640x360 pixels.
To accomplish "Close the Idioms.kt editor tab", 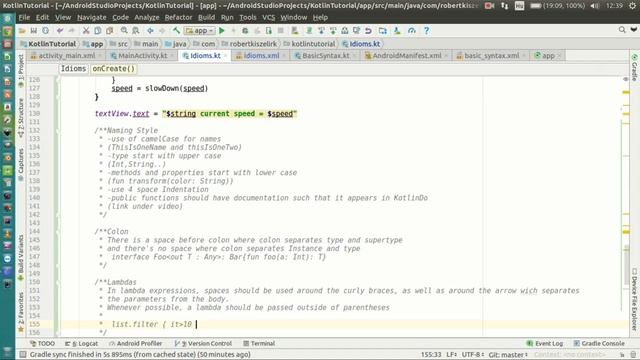I will [225, 56].
